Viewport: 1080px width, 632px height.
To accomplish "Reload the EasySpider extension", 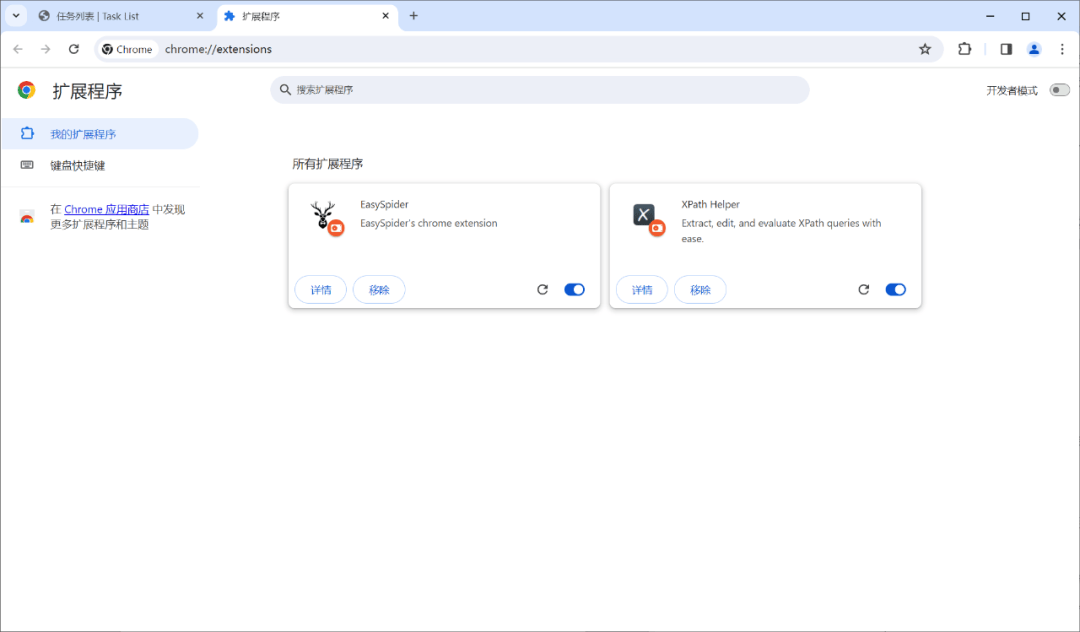I will pos(543,290).
